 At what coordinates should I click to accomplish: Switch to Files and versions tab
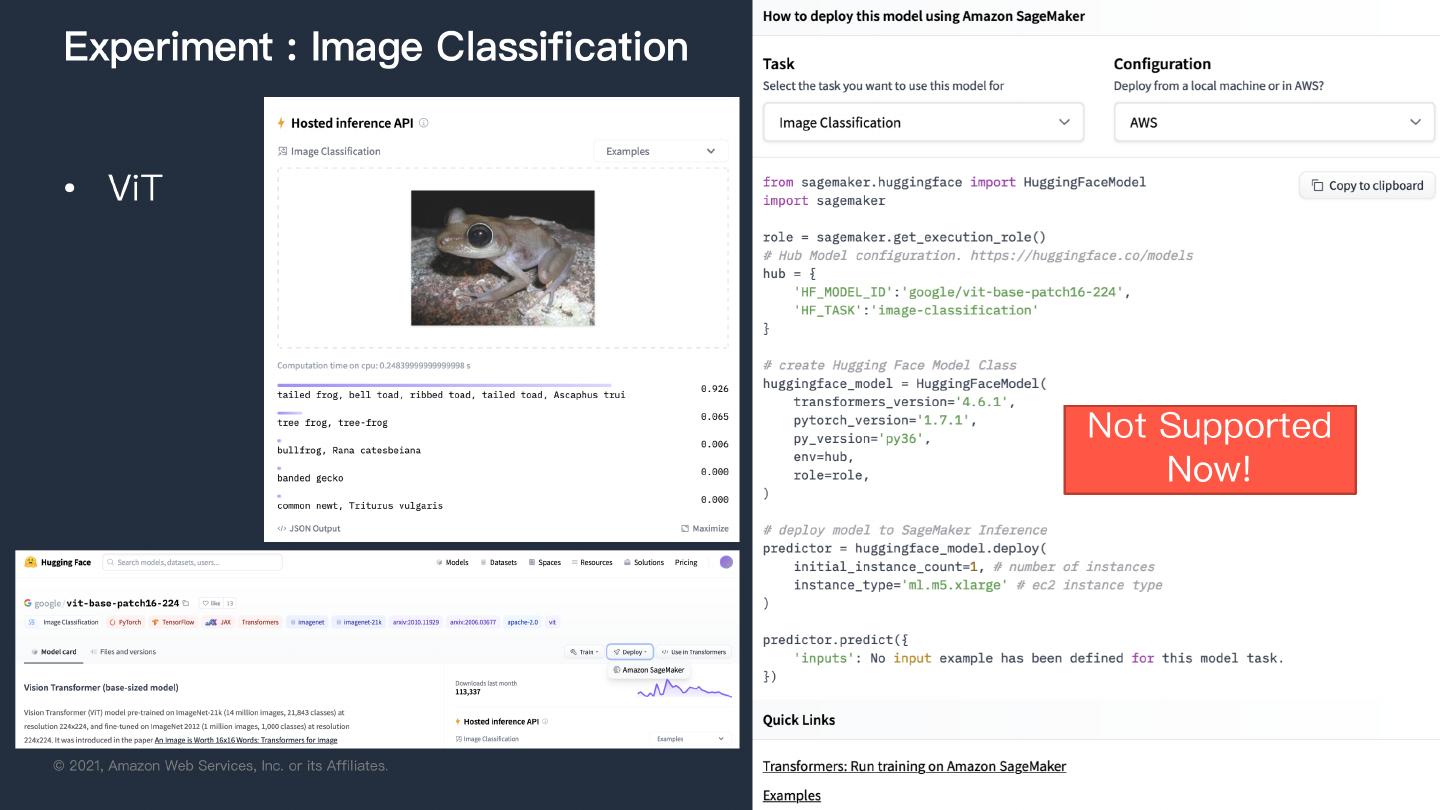[124, 652]
